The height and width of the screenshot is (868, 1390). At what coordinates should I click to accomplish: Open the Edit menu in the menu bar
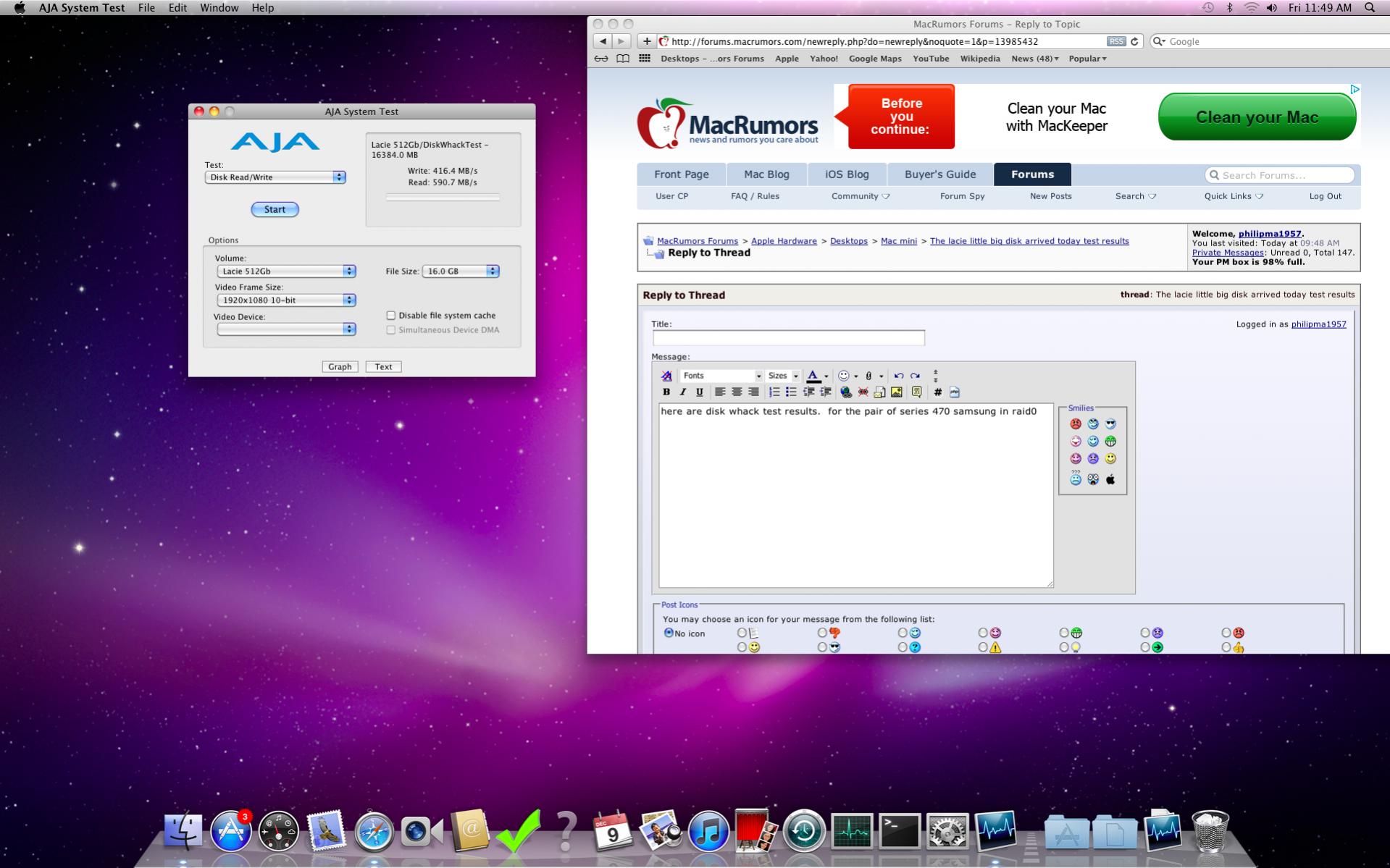coord(177,7)
